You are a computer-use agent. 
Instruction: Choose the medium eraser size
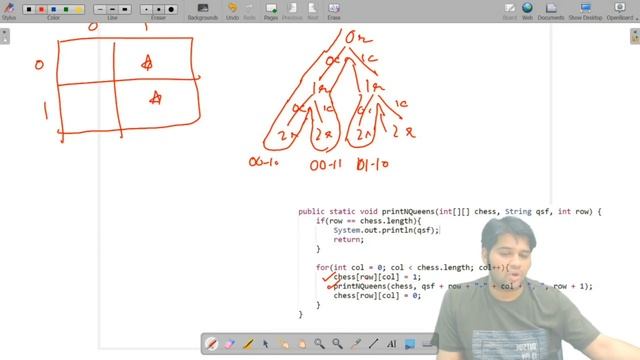tap(159, 9)
